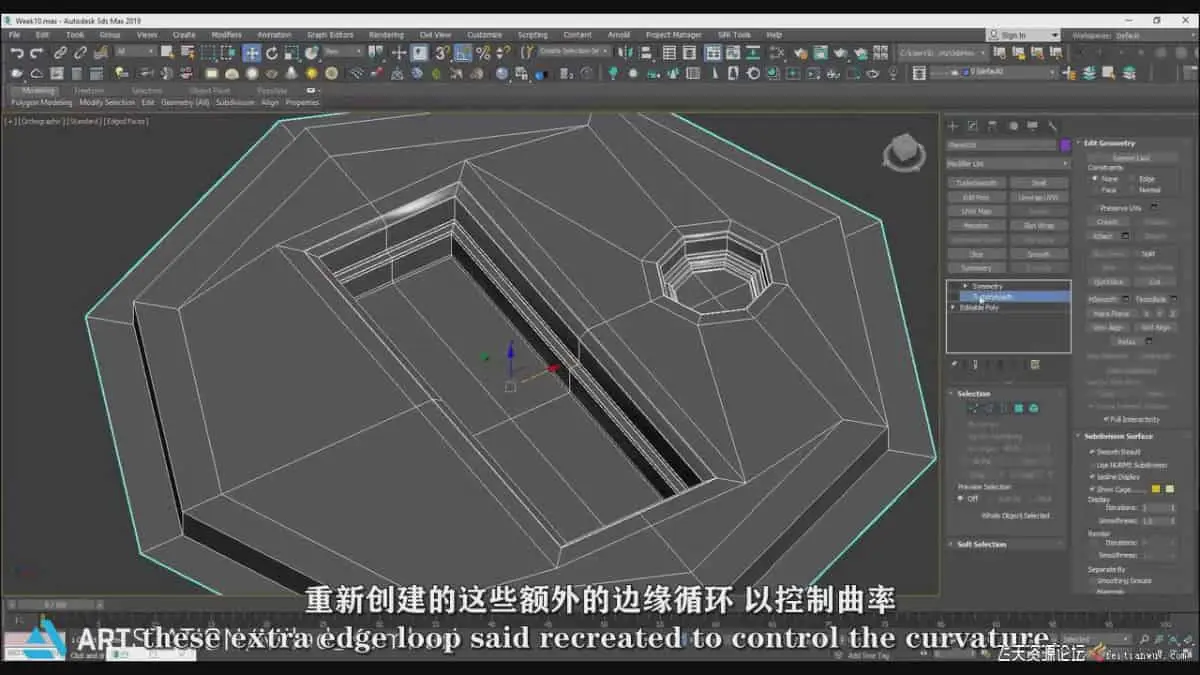This screenshot has height=675, width=1200.
Task: Click the rectangular selection region icon
Action: pos(208,53)
